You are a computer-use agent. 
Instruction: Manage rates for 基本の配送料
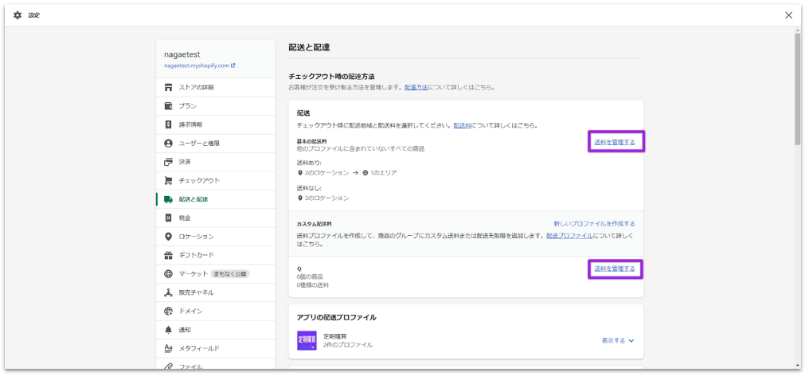coord(614,142)
